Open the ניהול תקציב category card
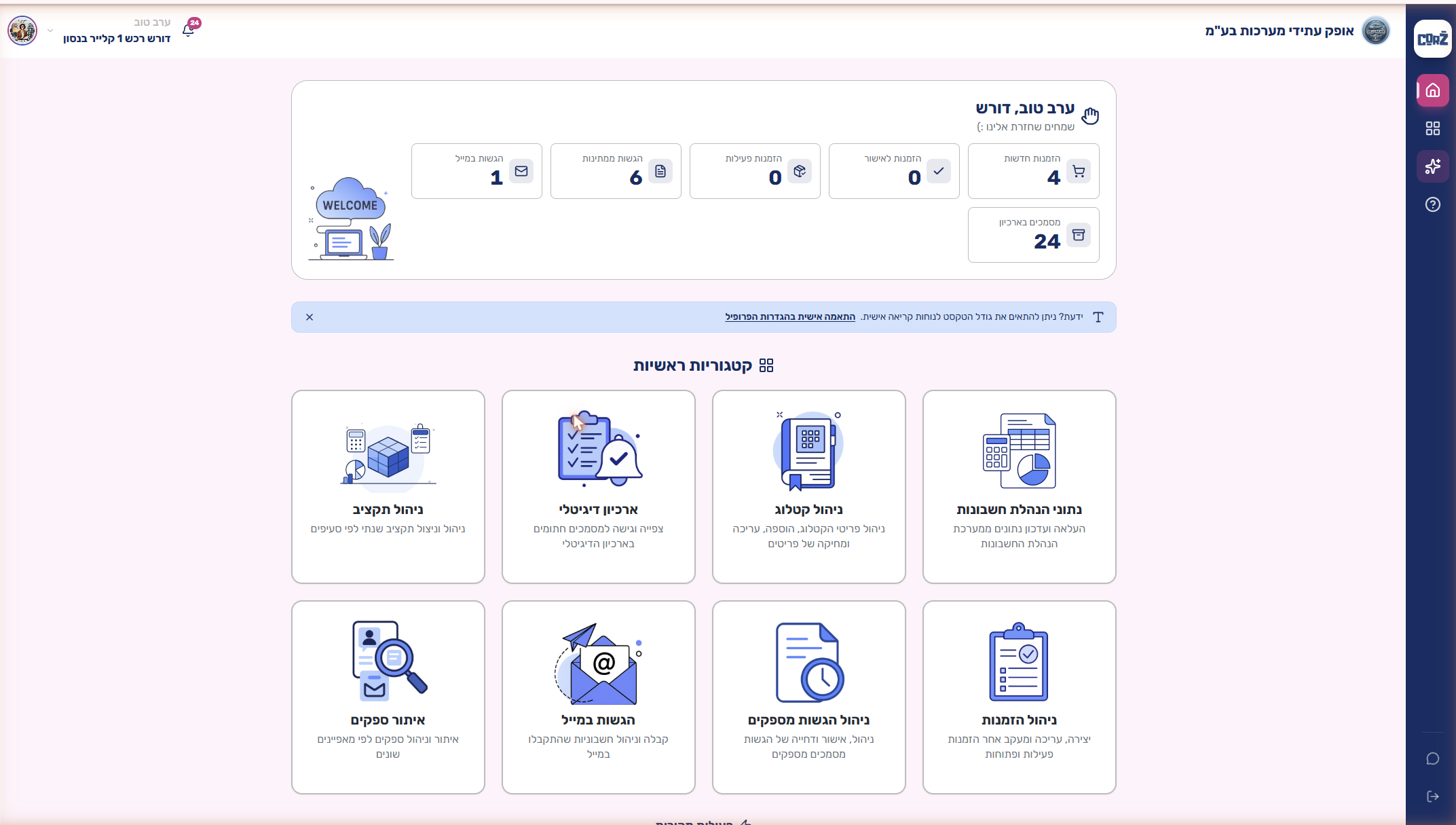This screenshot has height=825, width=1456. click(x=388, y=487)
